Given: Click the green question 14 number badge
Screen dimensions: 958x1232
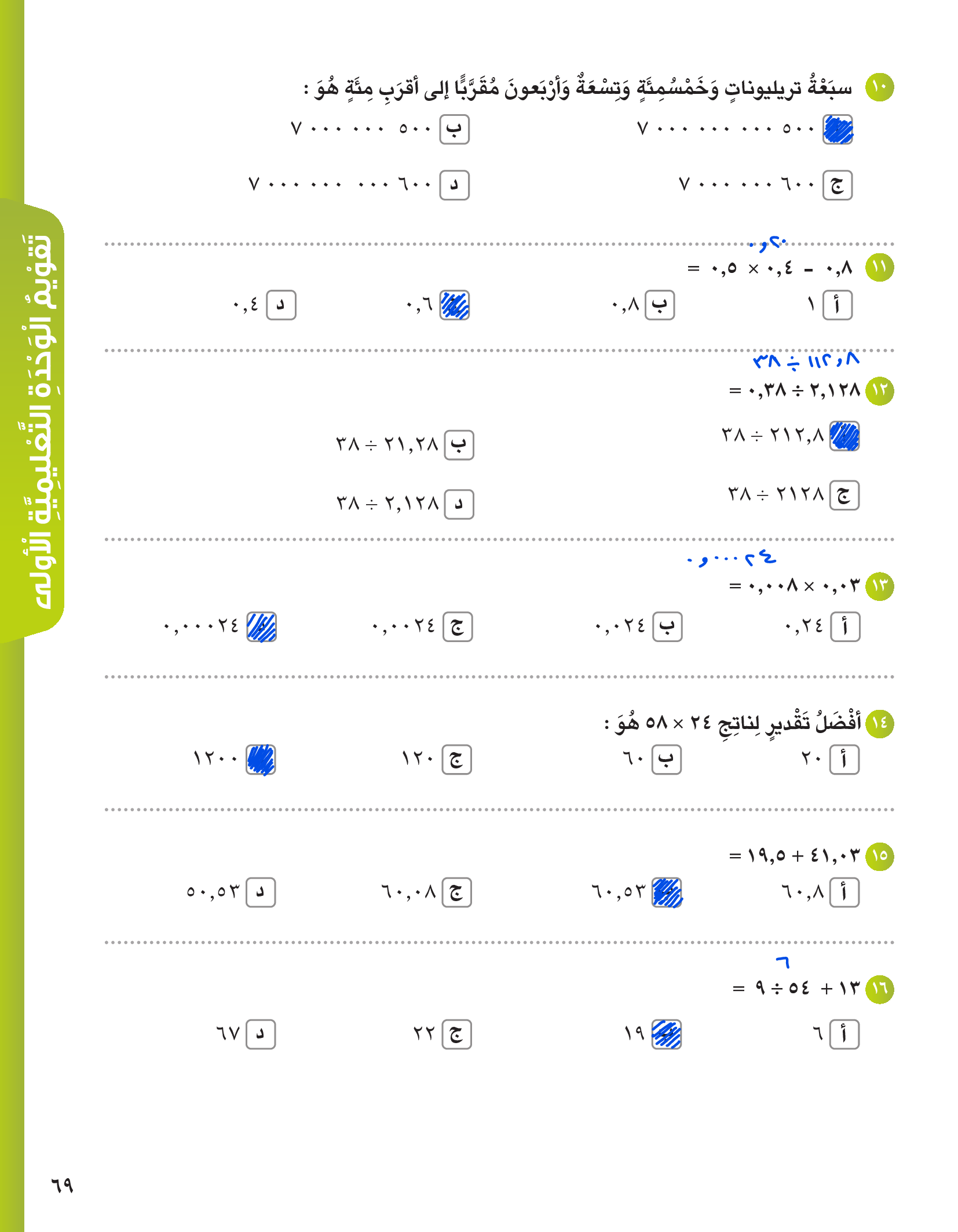Looking at the screenshot, I should pos(879,723).
